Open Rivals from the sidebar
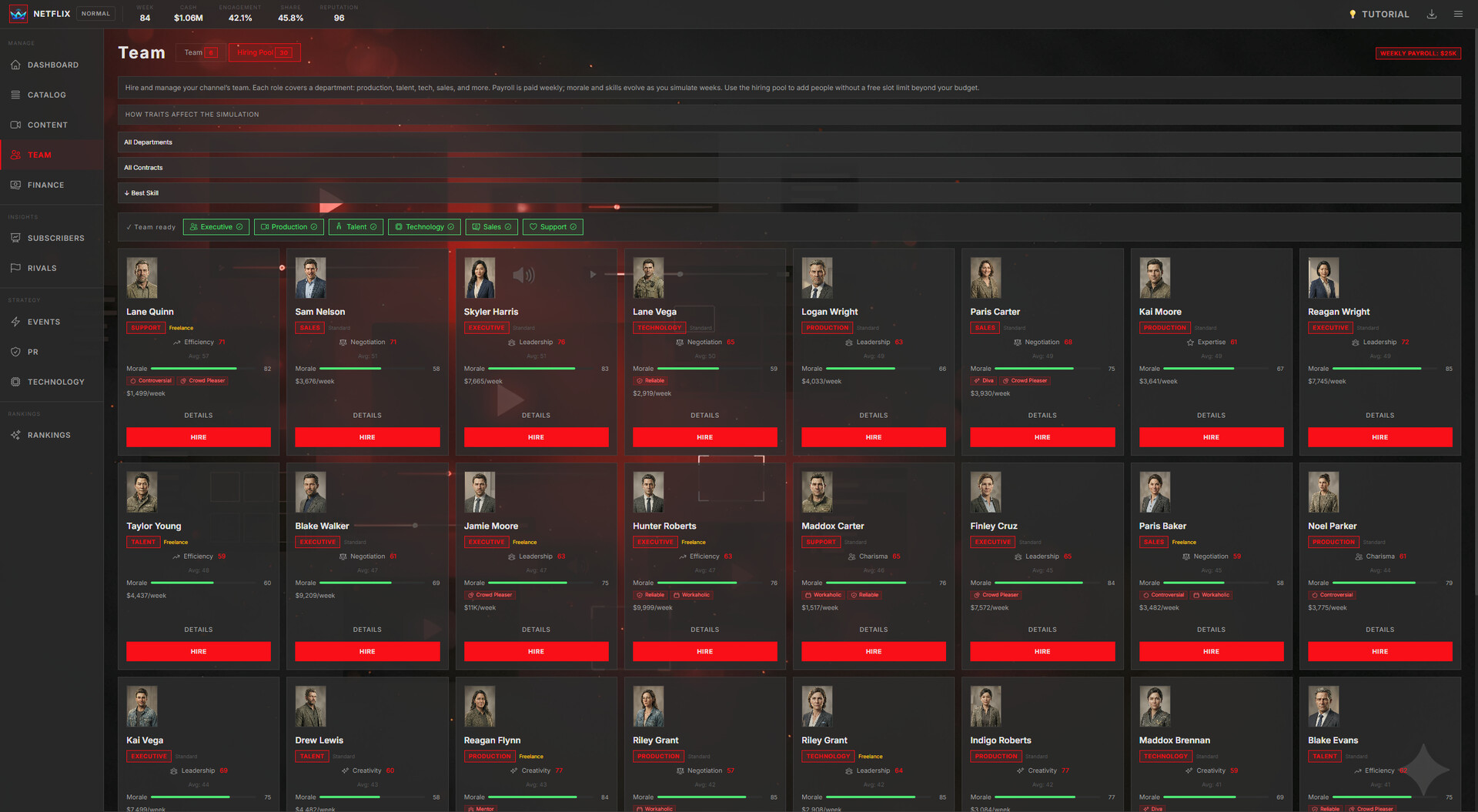This screenshot has width=1478, height=812. point(42,269)
